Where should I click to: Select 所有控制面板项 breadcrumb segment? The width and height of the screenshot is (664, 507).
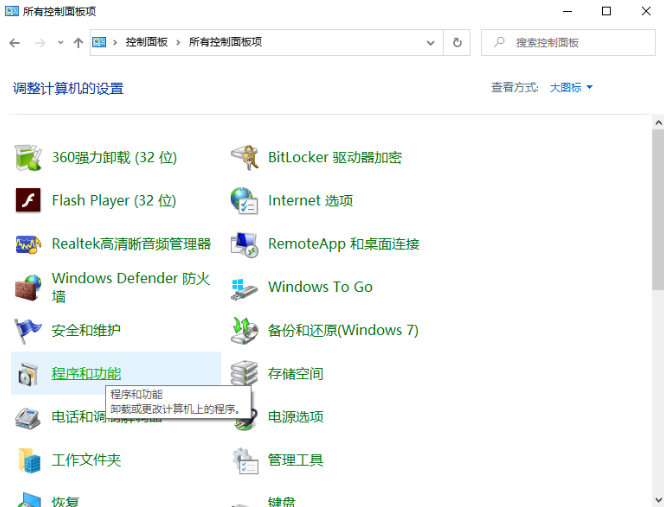(x=226, y=43)
